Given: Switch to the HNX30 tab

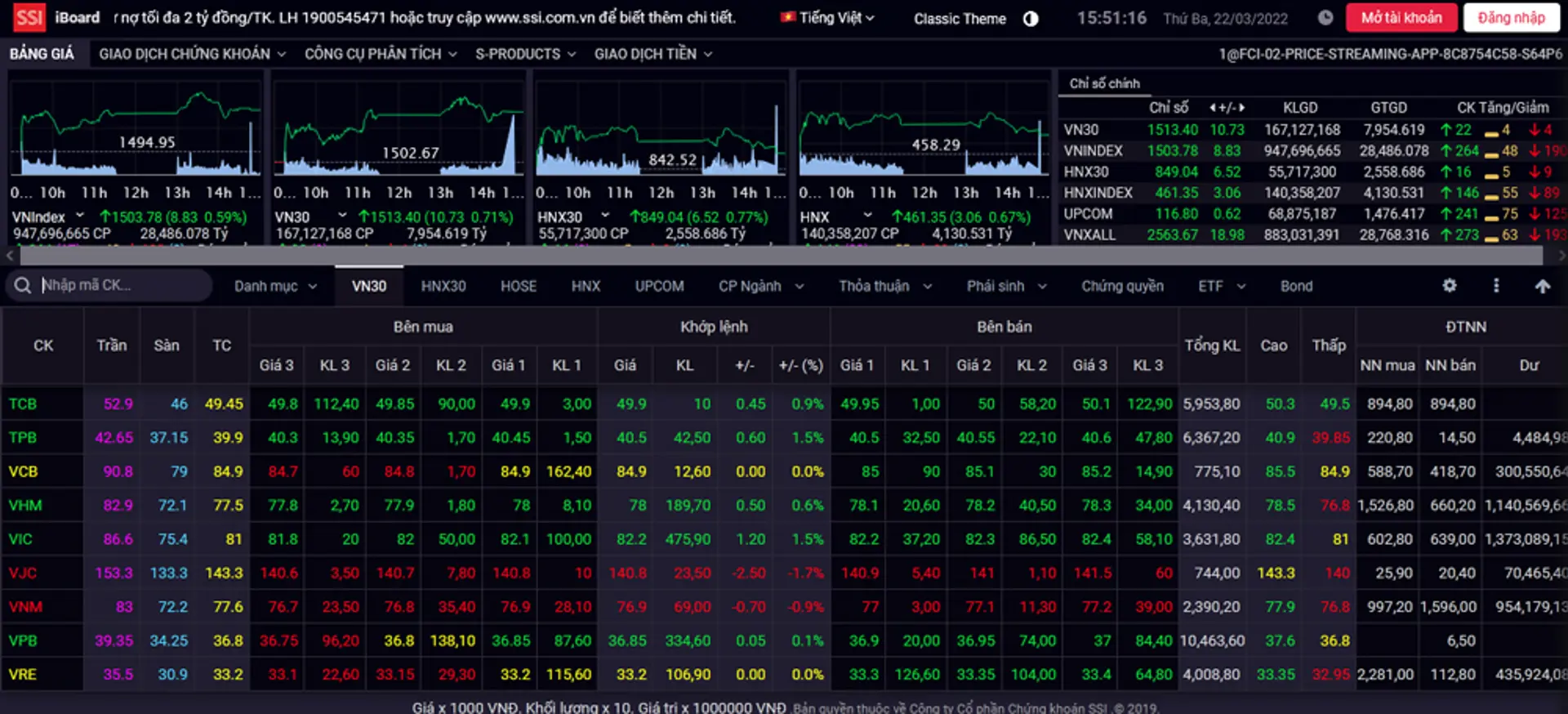Looking at the screenshot, I should coord(443,286).
